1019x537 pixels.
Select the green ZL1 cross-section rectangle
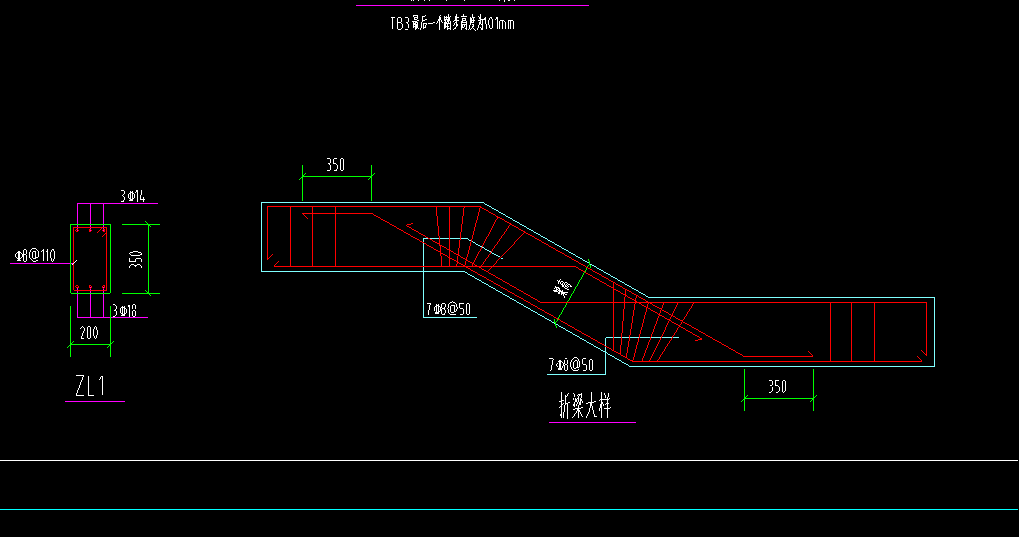point(90,259)
